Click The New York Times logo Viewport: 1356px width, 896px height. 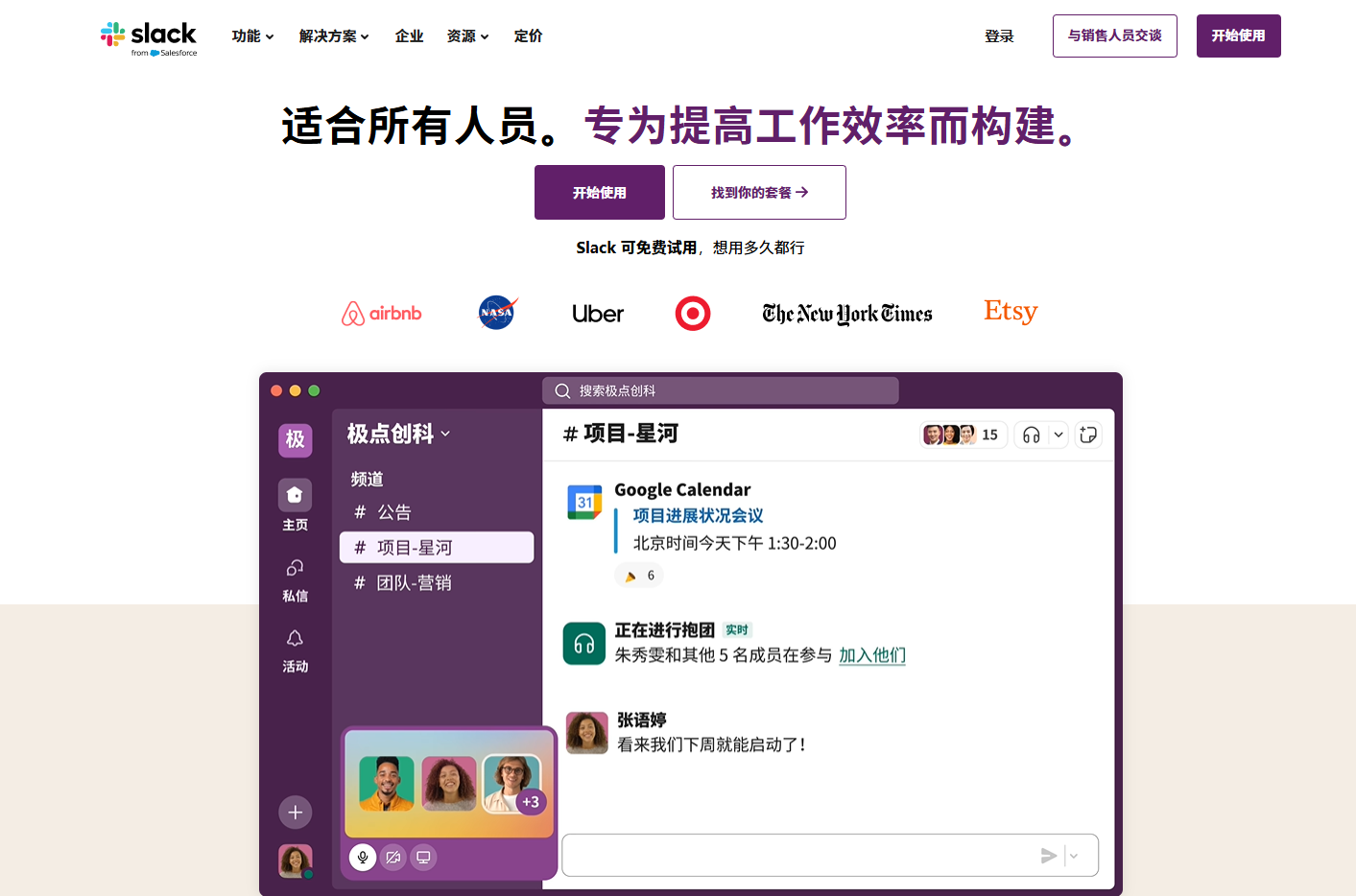pos(847,314)
